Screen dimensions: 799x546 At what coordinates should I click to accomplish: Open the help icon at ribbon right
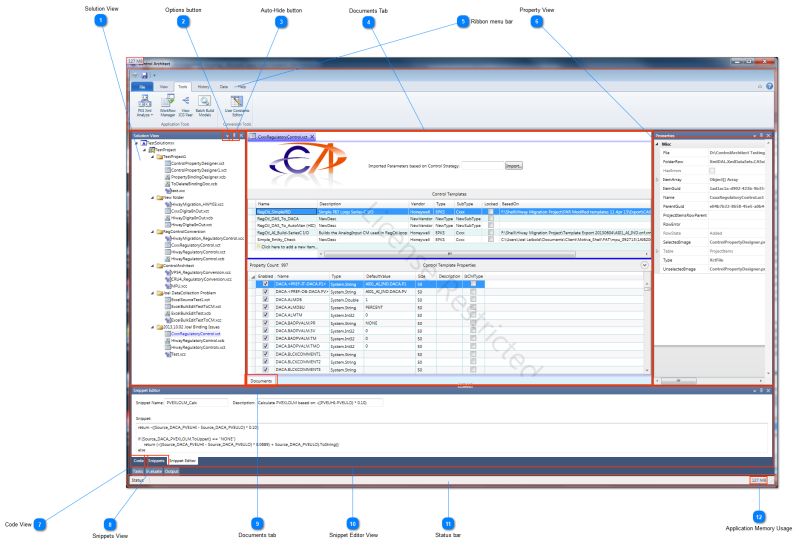769,86
